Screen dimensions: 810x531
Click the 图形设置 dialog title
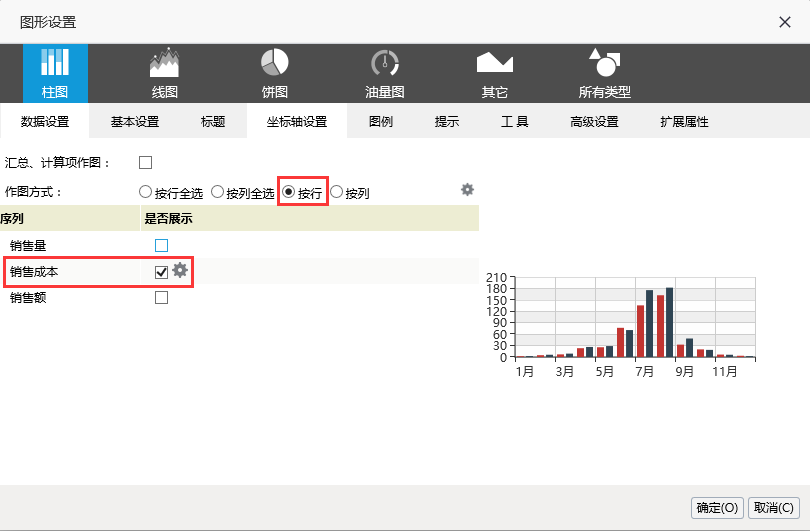tap(48, 22)
